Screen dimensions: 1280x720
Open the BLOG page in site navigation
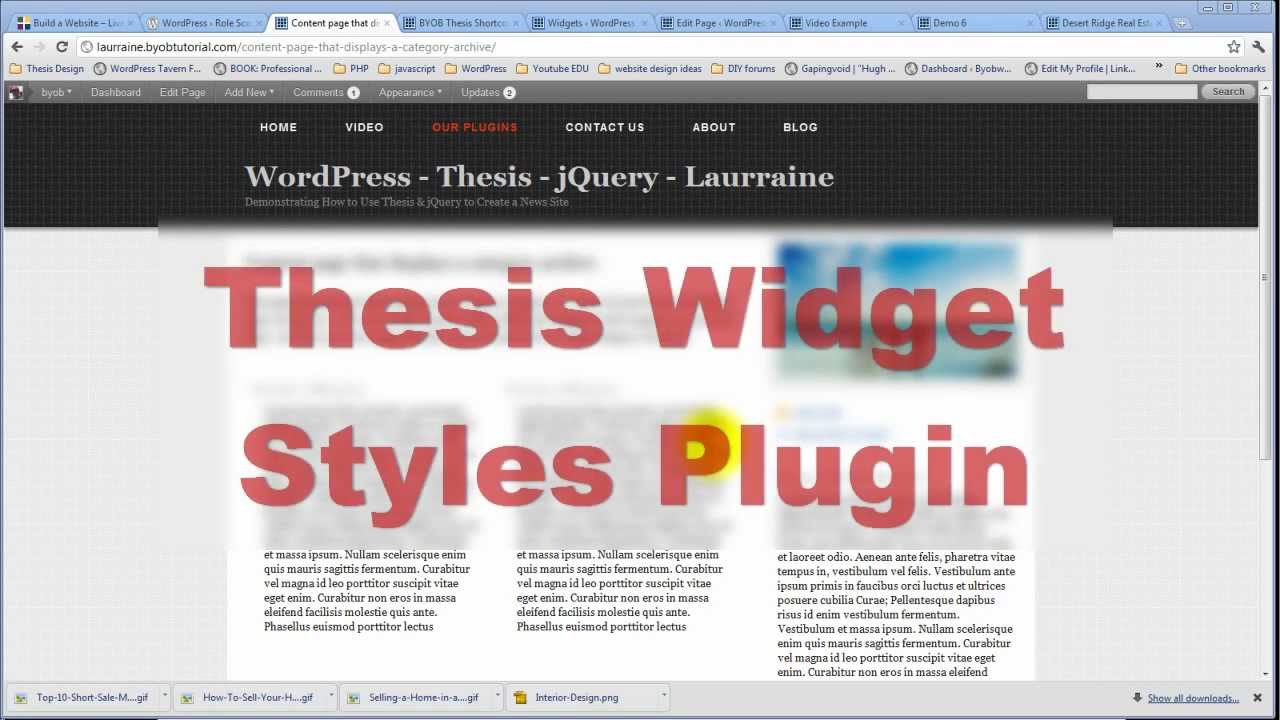click(801, 127)
